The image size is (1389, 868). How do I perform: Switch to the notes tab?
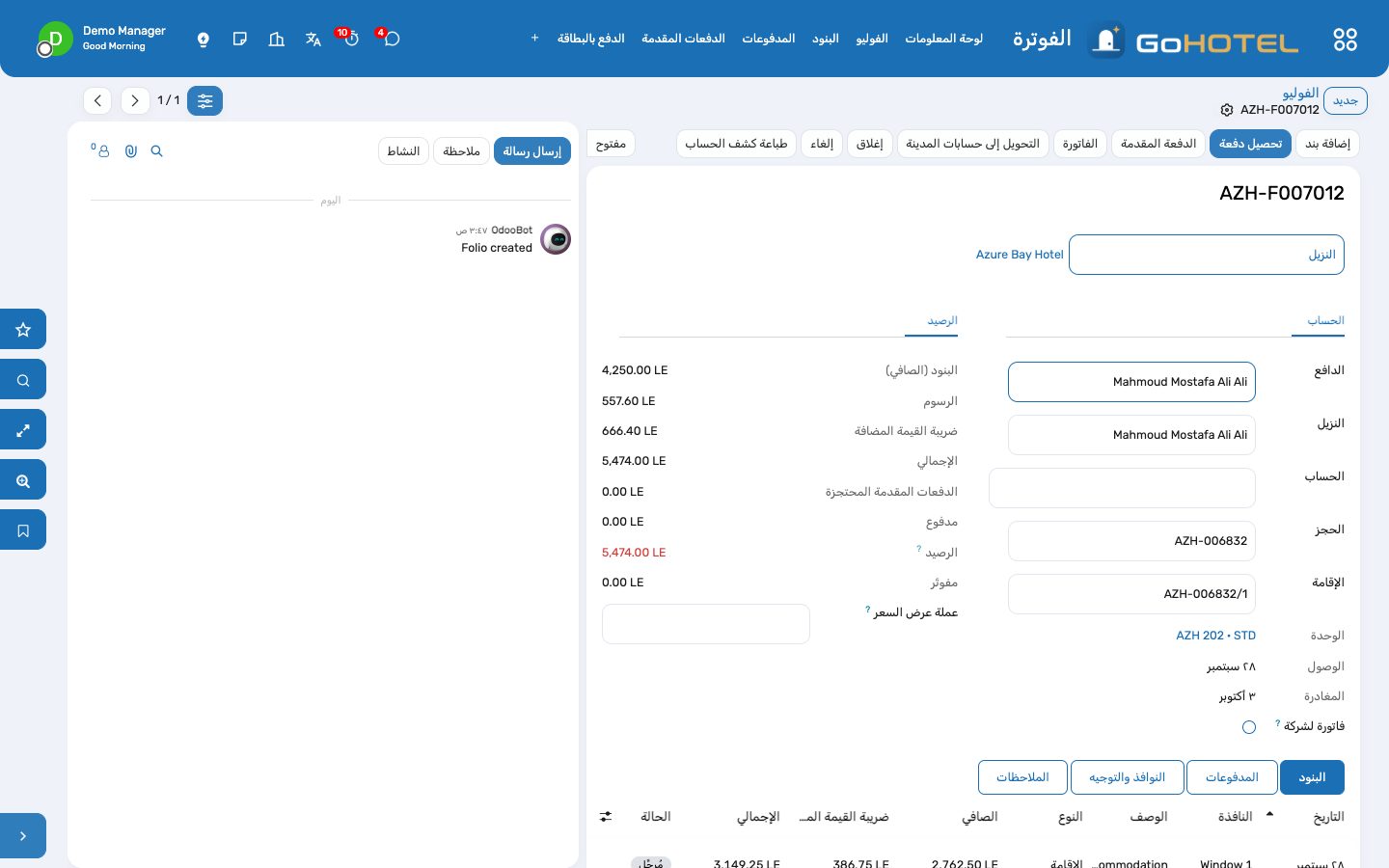click(1022, 777)
